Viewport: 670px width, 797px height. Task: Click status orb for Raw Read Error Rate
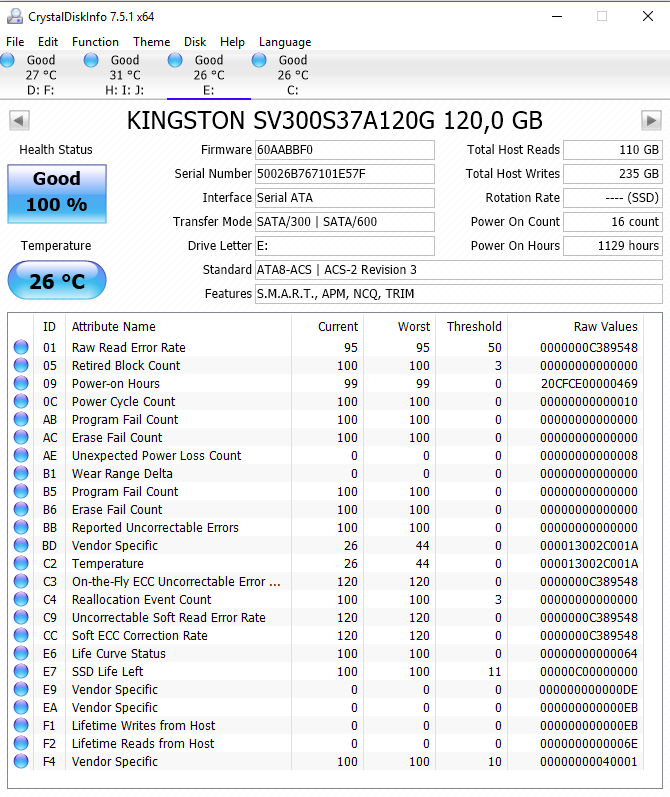click(x=21, y=347)
